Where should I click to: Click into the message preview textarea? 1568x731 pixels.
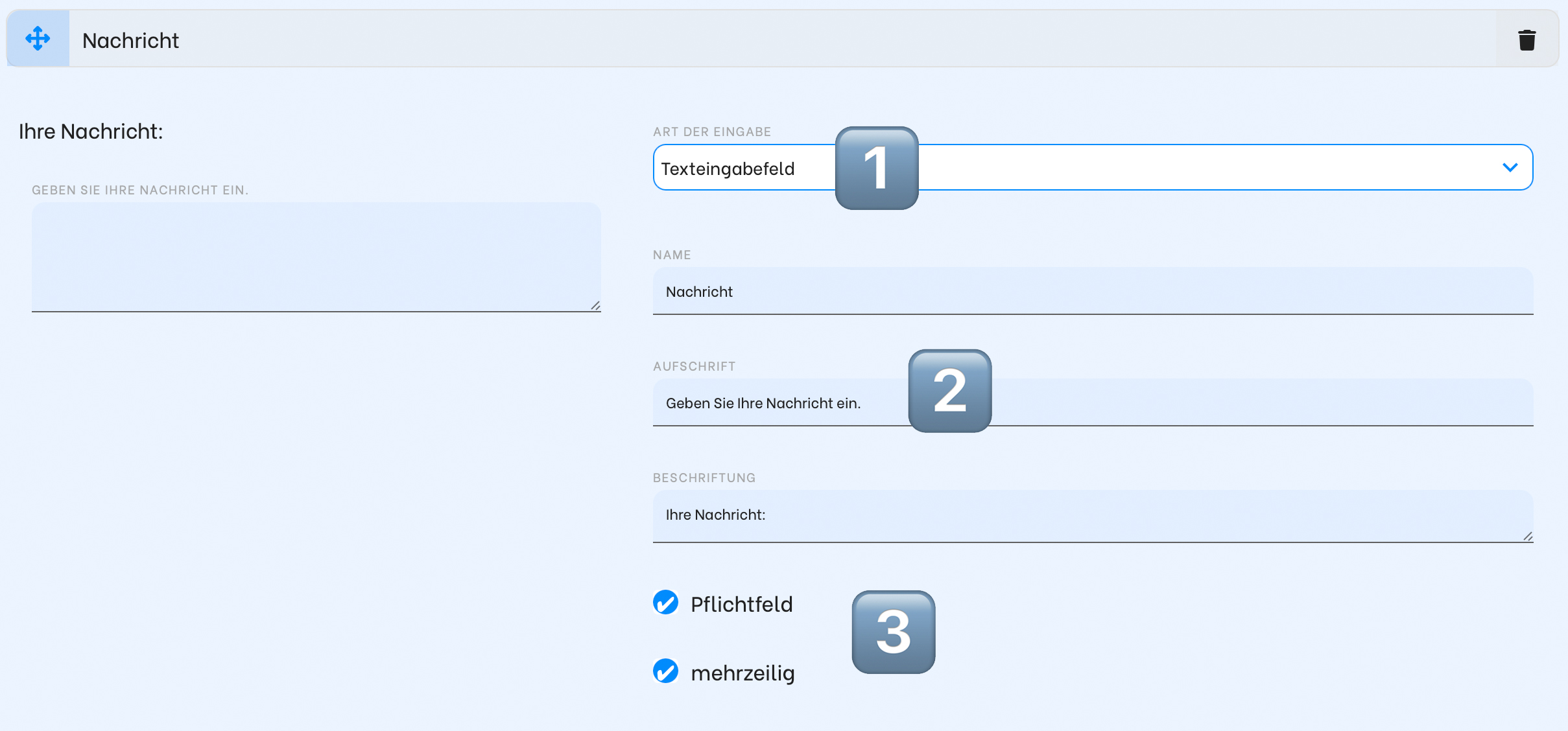click(316, 257)
